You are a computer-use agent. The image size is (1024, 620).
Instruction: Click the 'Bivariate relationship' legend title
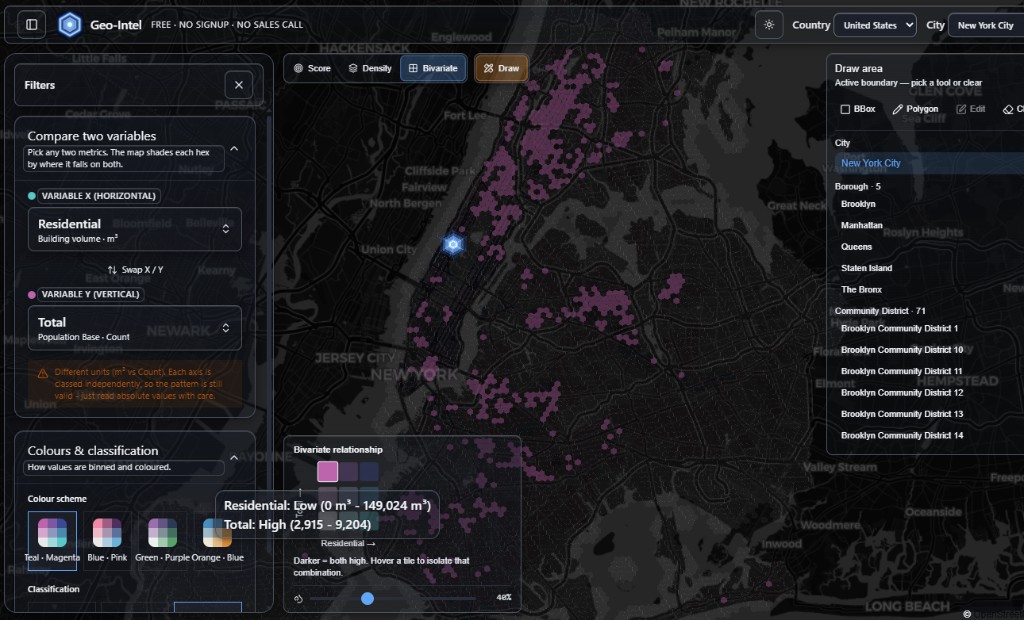click(x=338, y=449)
